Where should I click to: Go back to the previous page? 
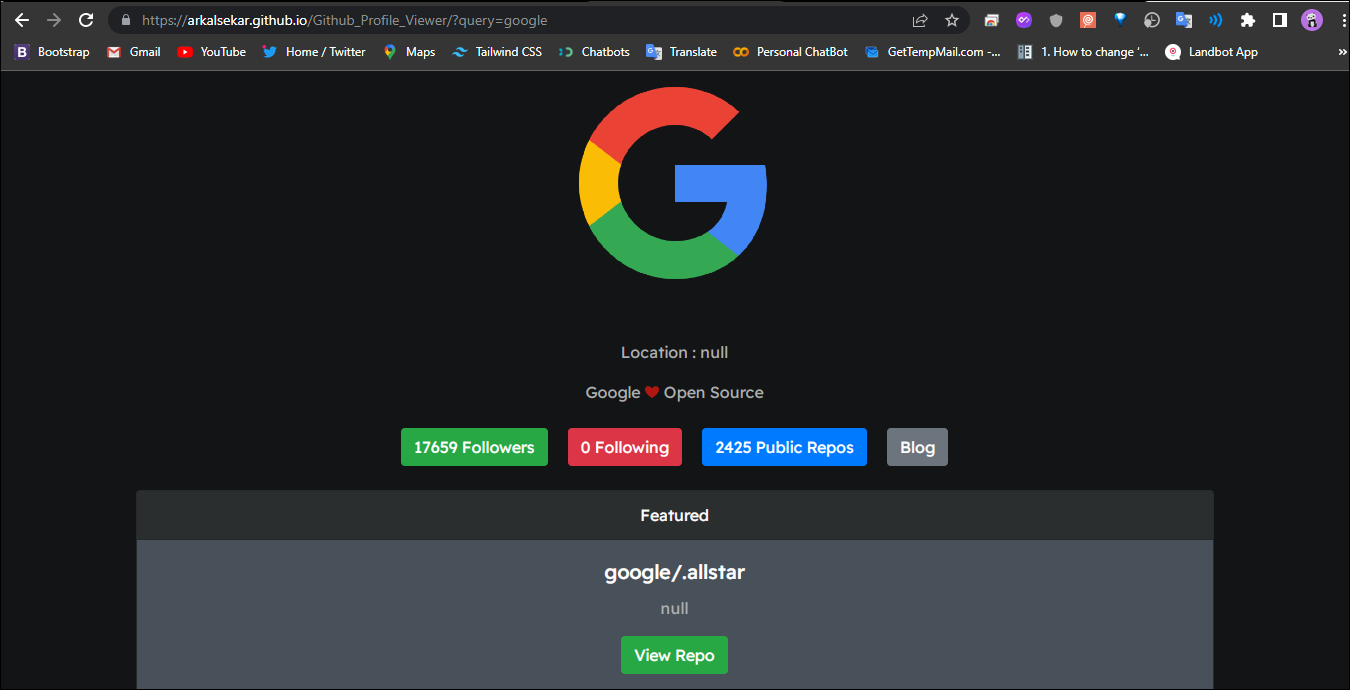tap(22, 20)
